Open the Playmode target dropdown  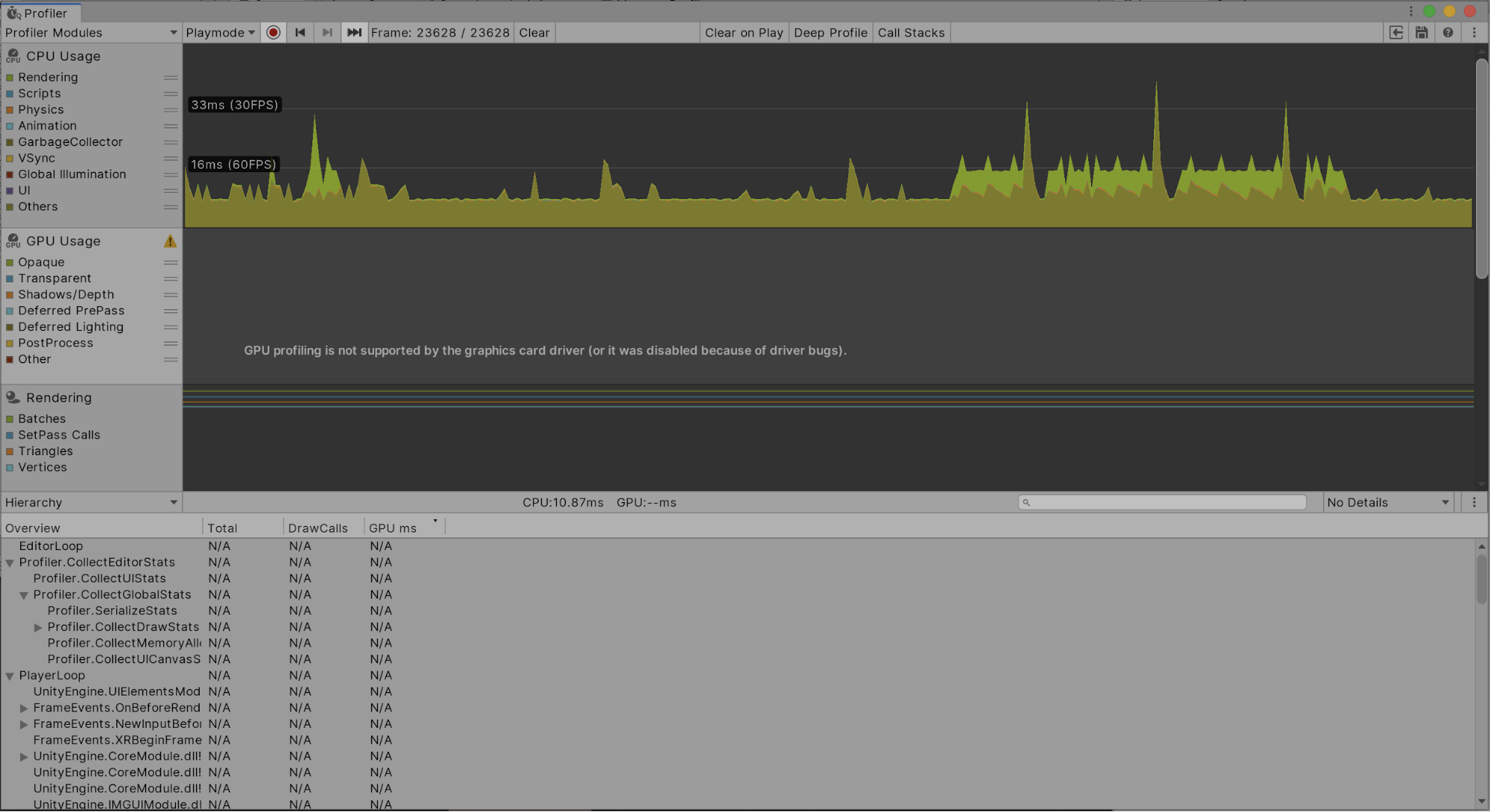point(220,33)
